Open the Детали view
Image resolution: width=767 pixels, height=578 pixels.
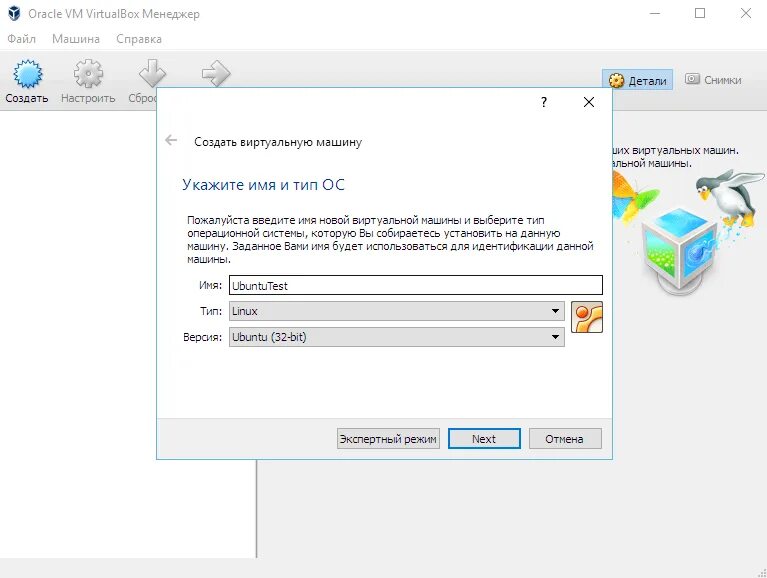637,80
